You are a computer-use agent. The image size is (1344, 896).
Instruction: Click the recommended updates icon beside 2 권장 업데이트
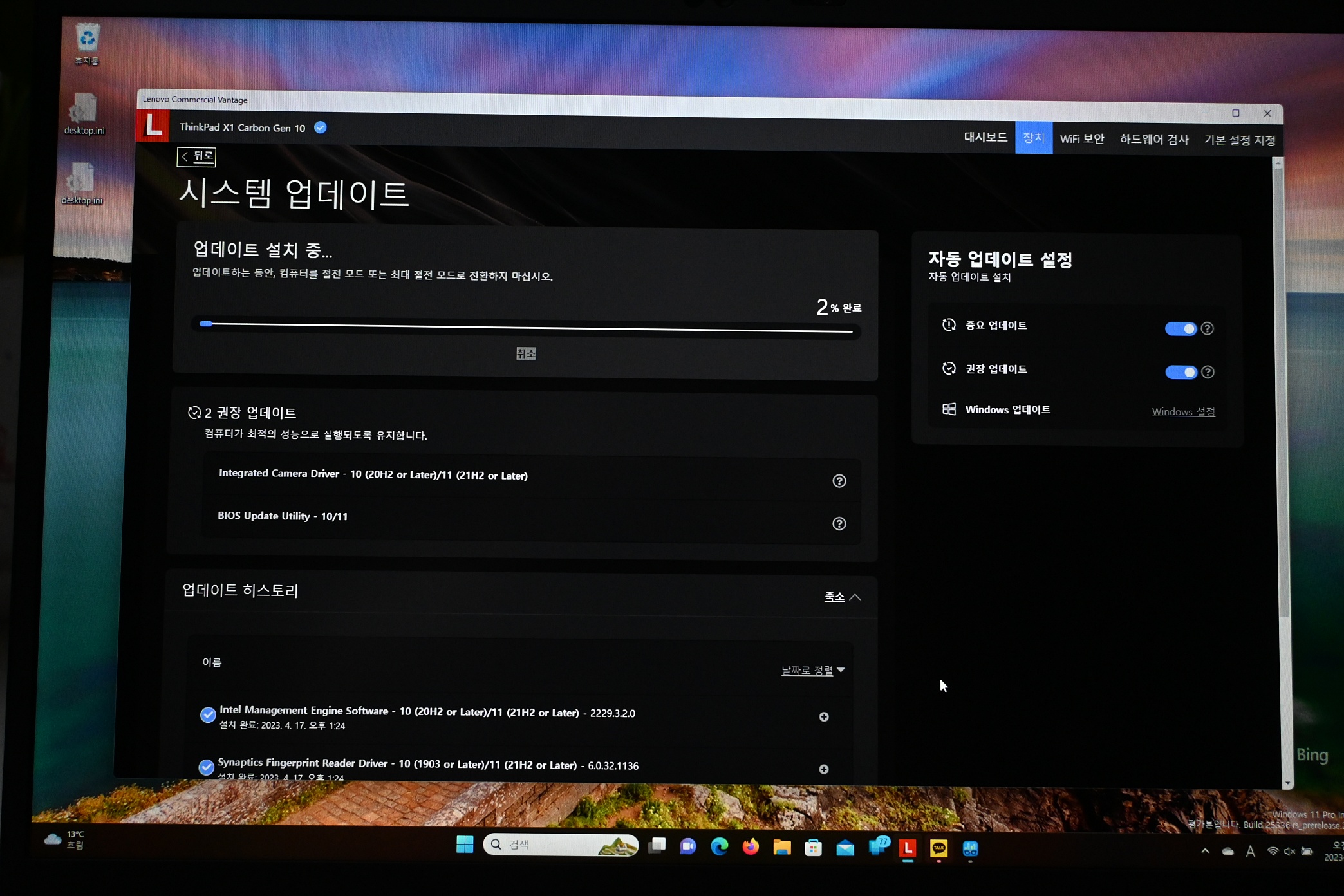pyautogui.click(x=194, y=413)
